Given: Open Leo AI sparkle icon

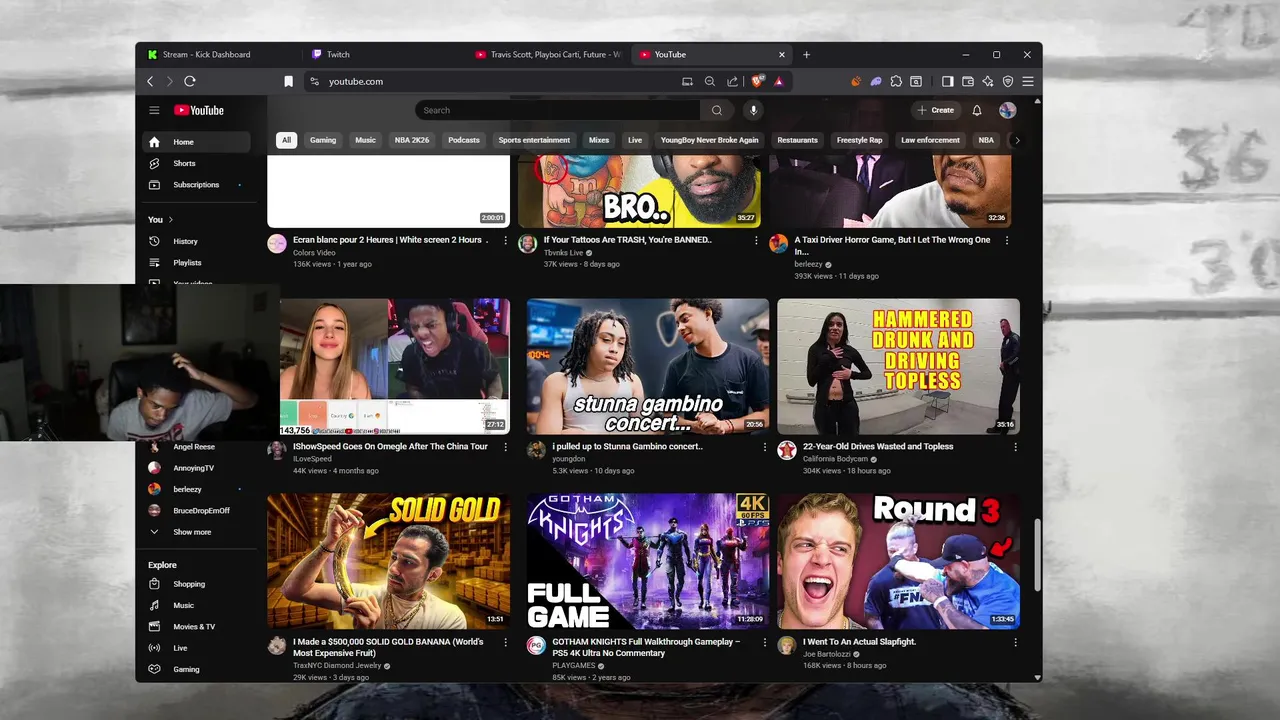Looking at the screenshot, I should 988,81.
